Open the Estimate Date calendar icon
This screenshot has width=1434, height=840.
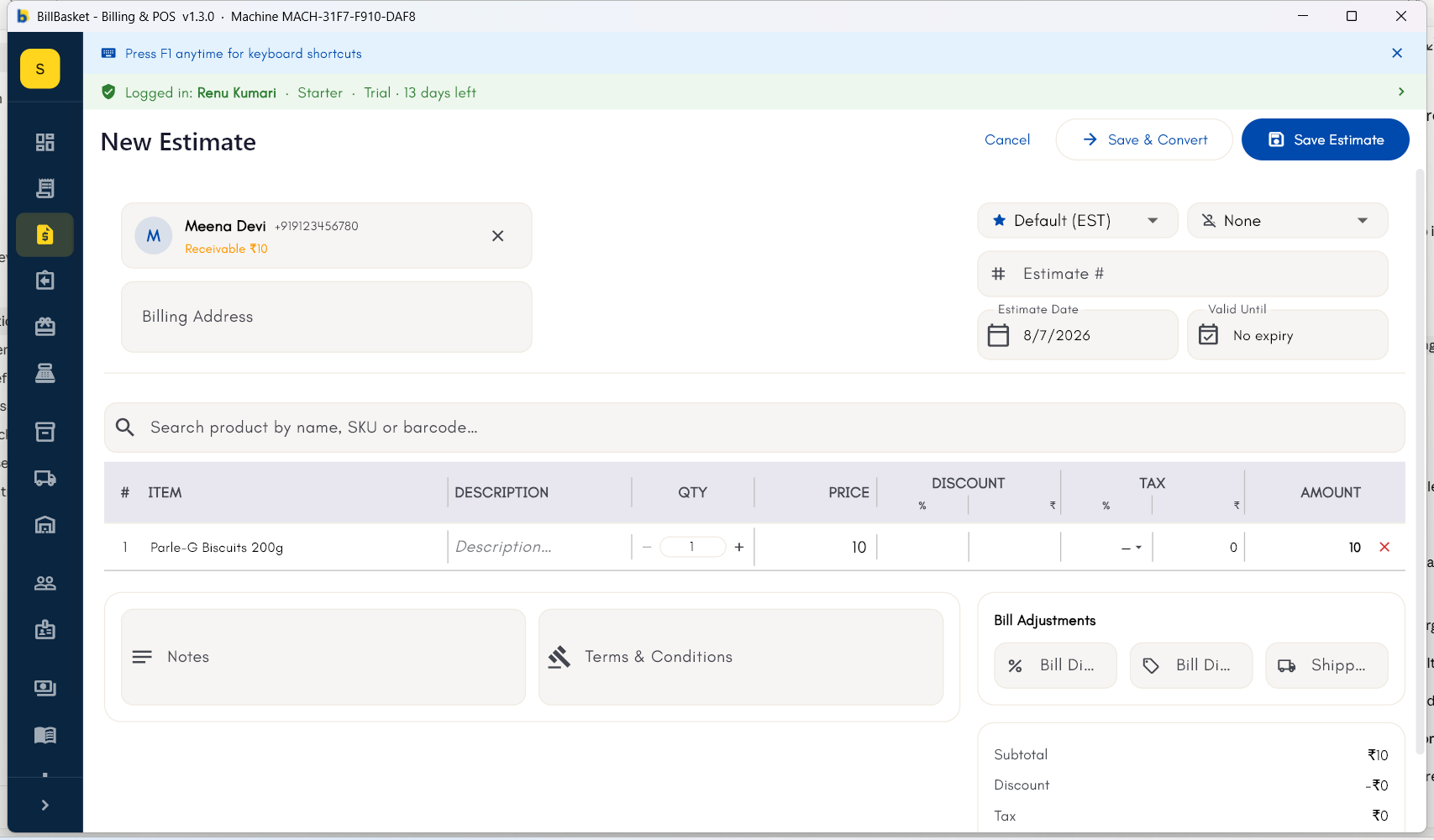[998, 335]
